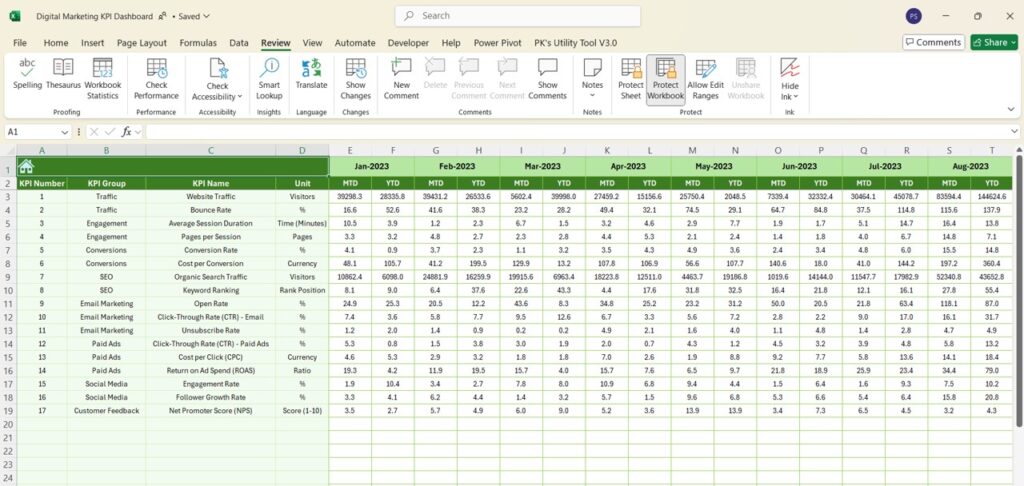
Task: Switch to the Developer tab
Action: 408,42
